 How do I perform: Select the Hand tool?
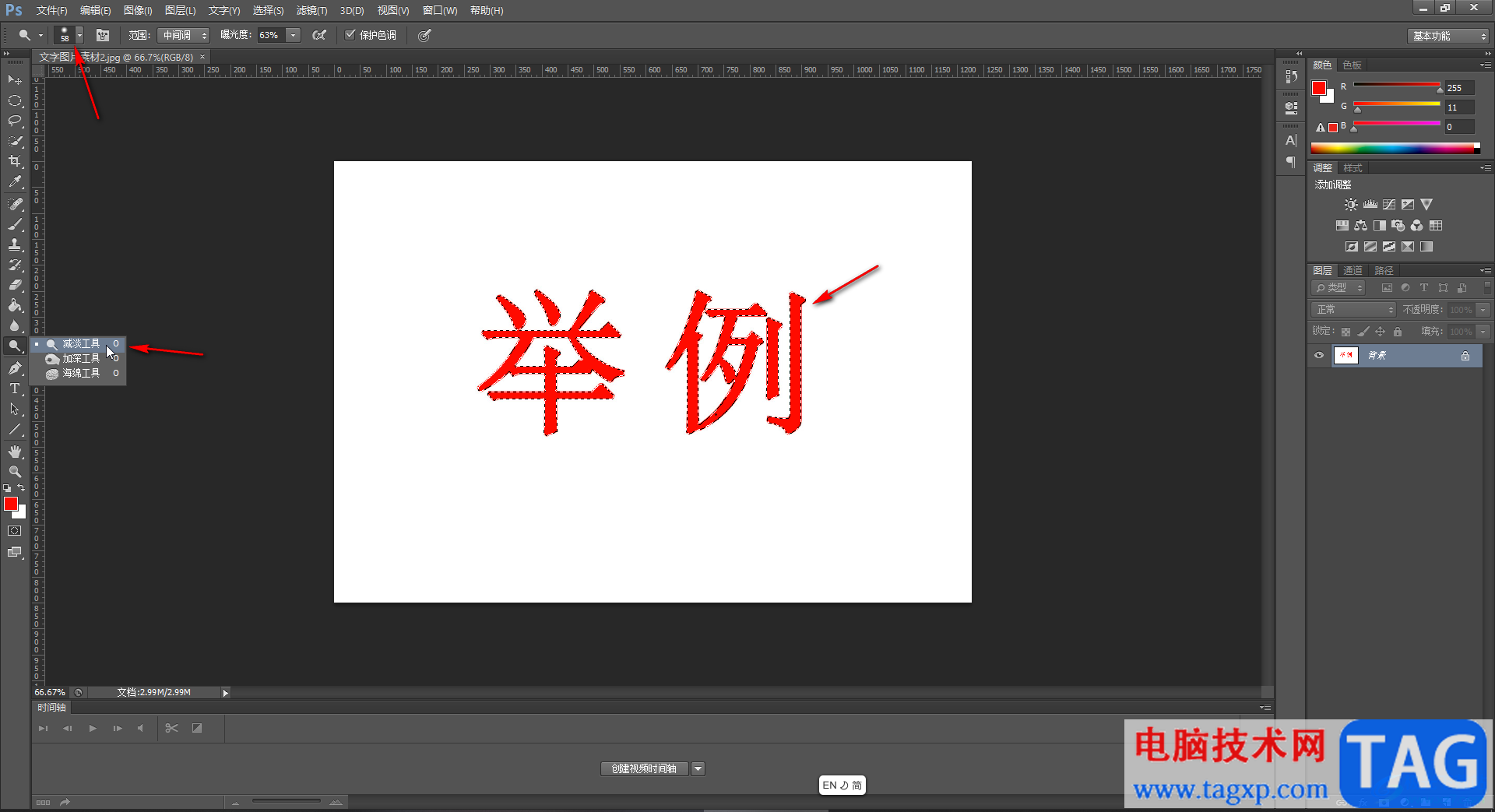[15, 452]
